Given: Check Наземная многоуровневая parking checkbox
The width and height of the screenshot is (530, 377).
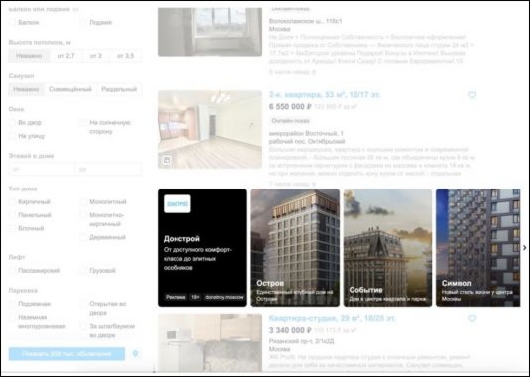Looking at the screenshot, I should tap(13, 317).
